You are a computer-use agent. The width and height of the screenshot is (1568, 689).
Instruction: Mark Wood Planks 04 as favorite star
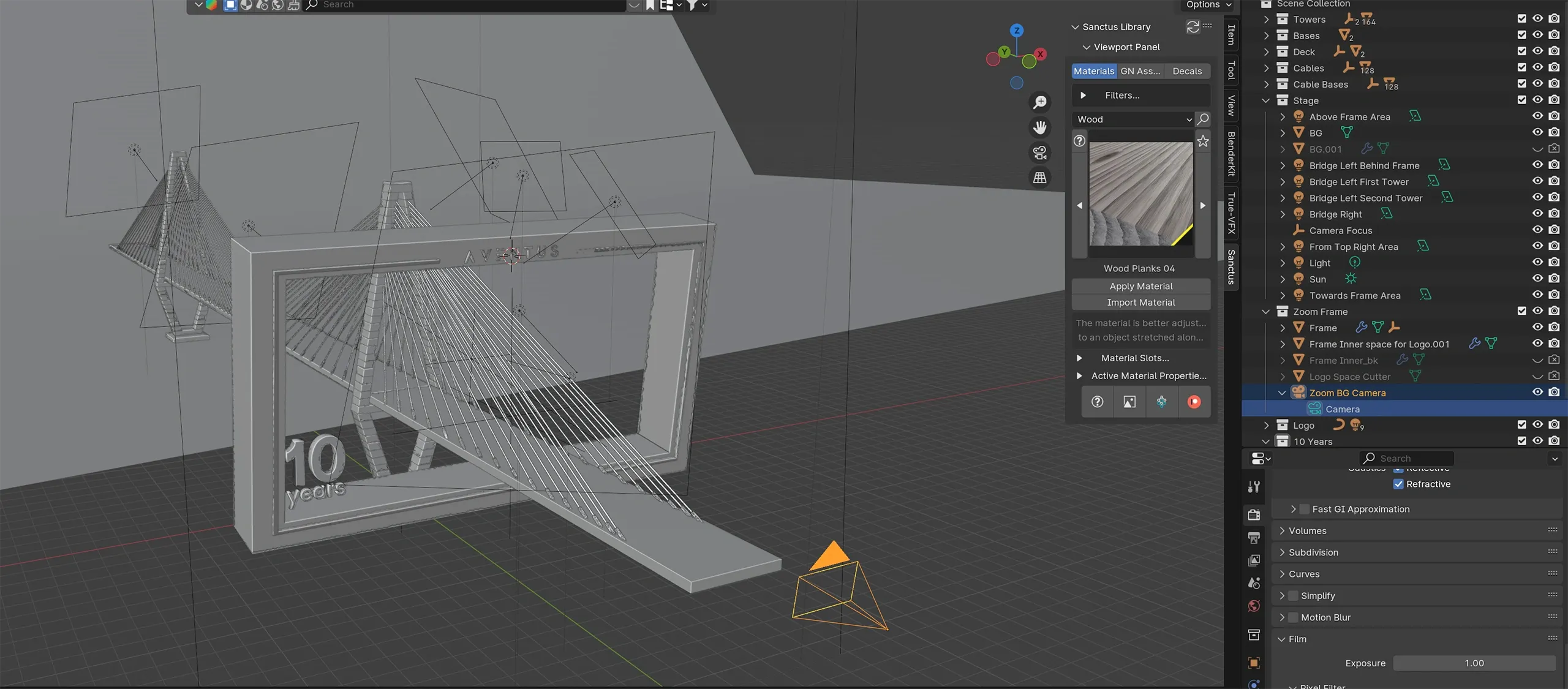point(1203,141)
